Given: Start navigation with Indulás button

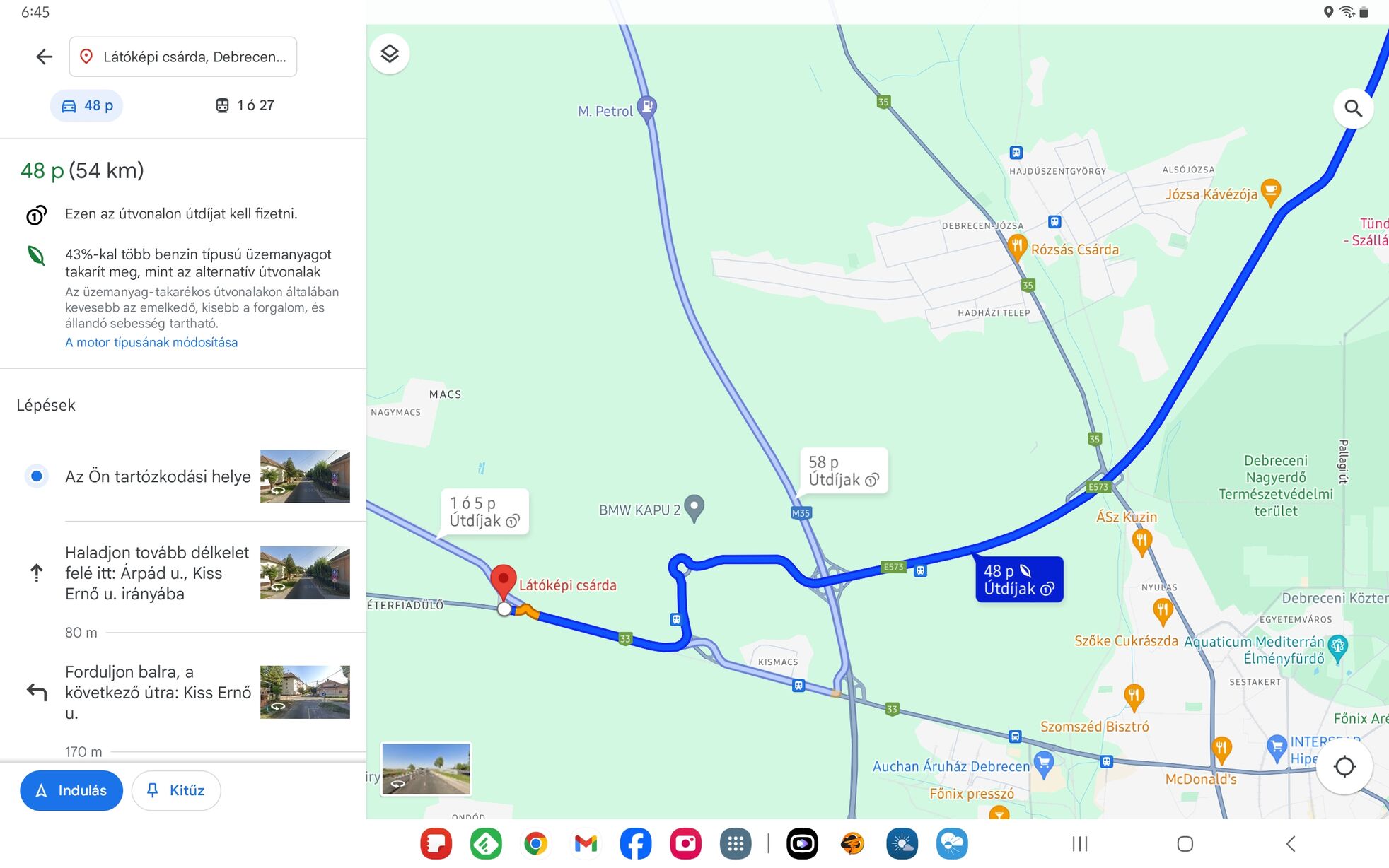Looking at the screenshot, I should click(x=71, y=790).
